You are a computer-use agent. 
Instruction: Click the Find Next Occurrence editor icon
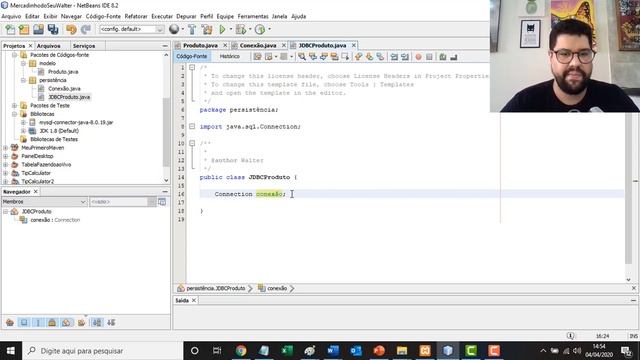pos(324,57)
